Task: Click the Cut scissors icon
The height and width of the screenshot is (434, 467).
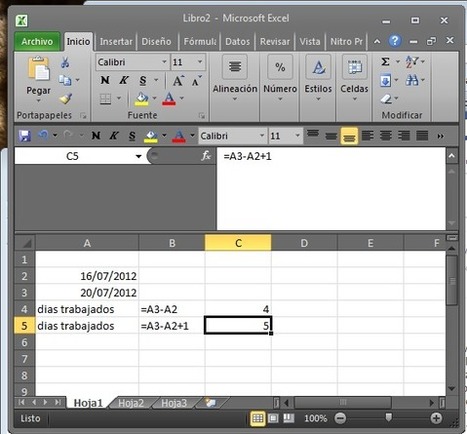Action: click(65, 62)
